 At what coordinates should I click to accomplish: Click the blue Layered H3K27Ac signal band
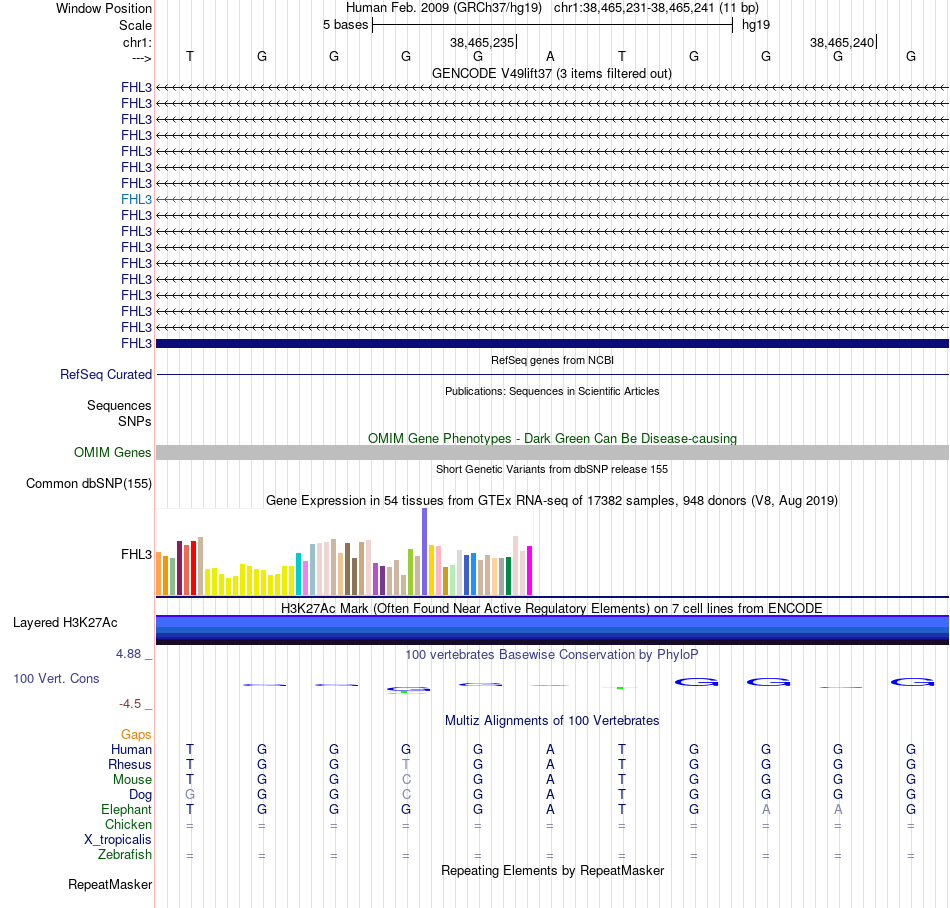click(x=552, y=630)
